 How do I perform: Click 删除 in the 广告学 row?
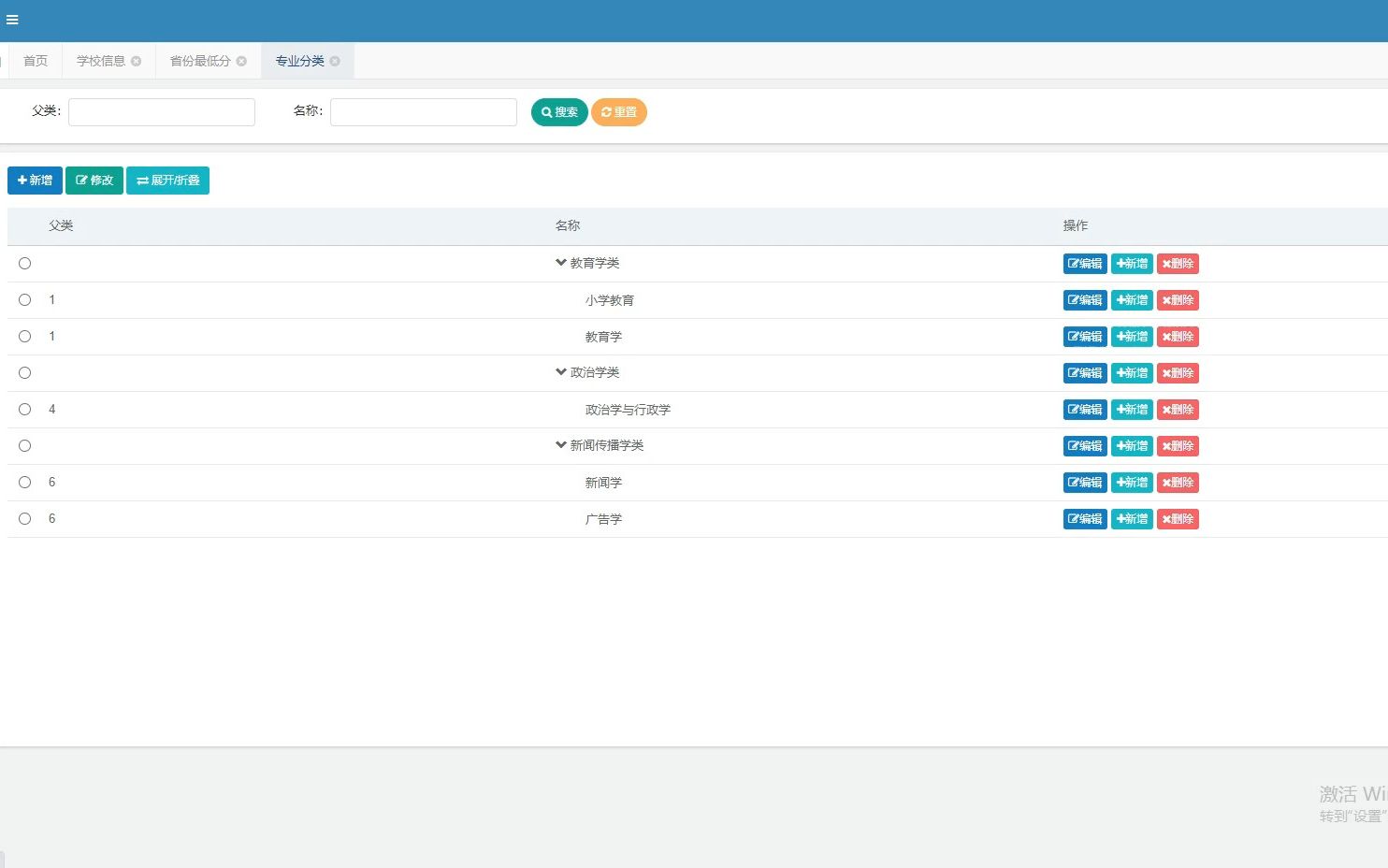(x=1178, y=519)
